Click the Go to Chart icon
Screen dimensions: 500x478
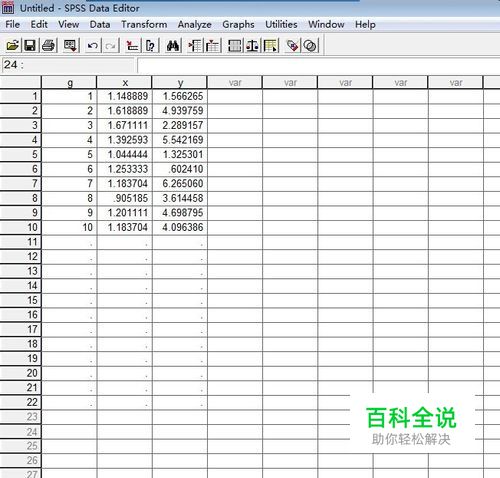(x=132, y=45)
